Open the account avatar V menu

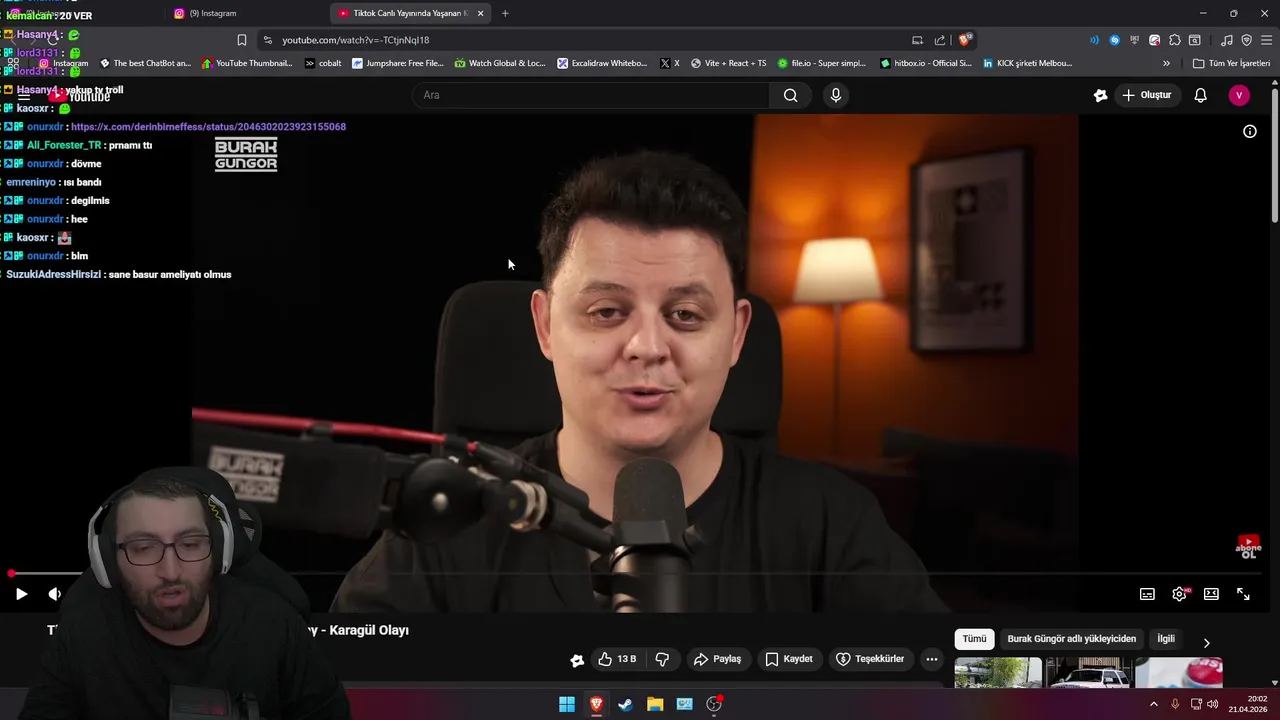1239,95
